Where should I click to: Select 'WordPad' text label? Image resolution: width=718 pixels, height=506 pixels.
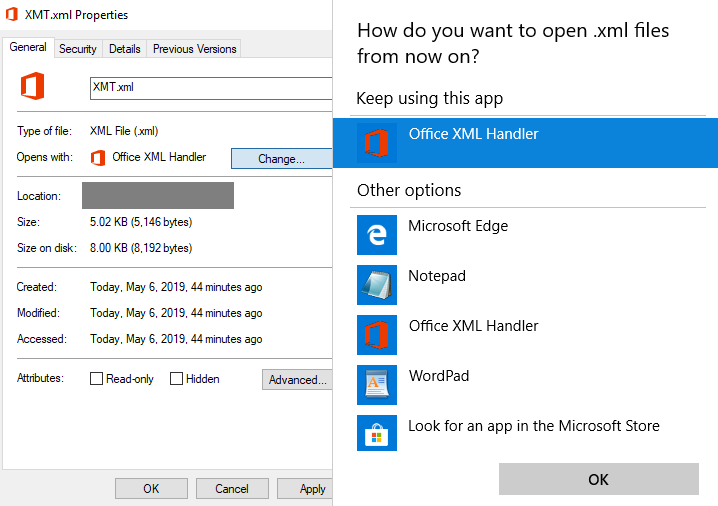coord(439,375)
